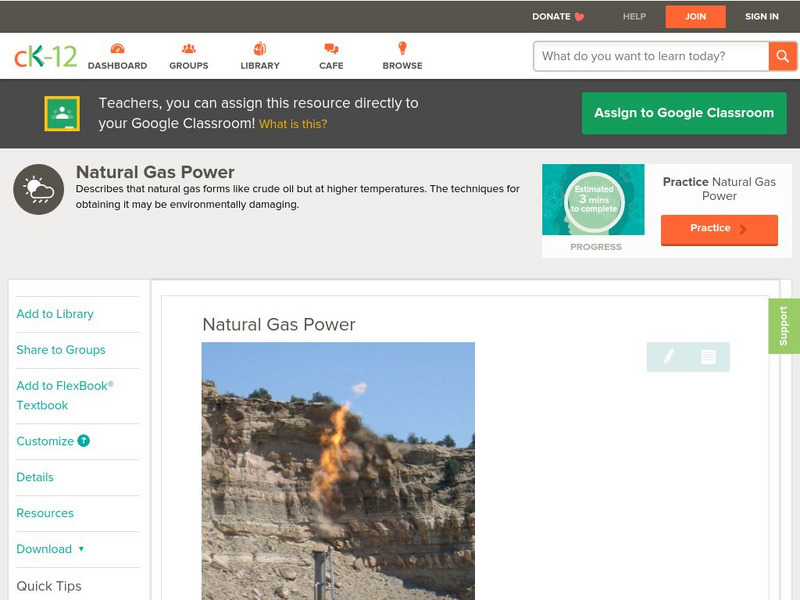Click Share to Groups
Screen dimensions: 800x600
pos(61,350)
